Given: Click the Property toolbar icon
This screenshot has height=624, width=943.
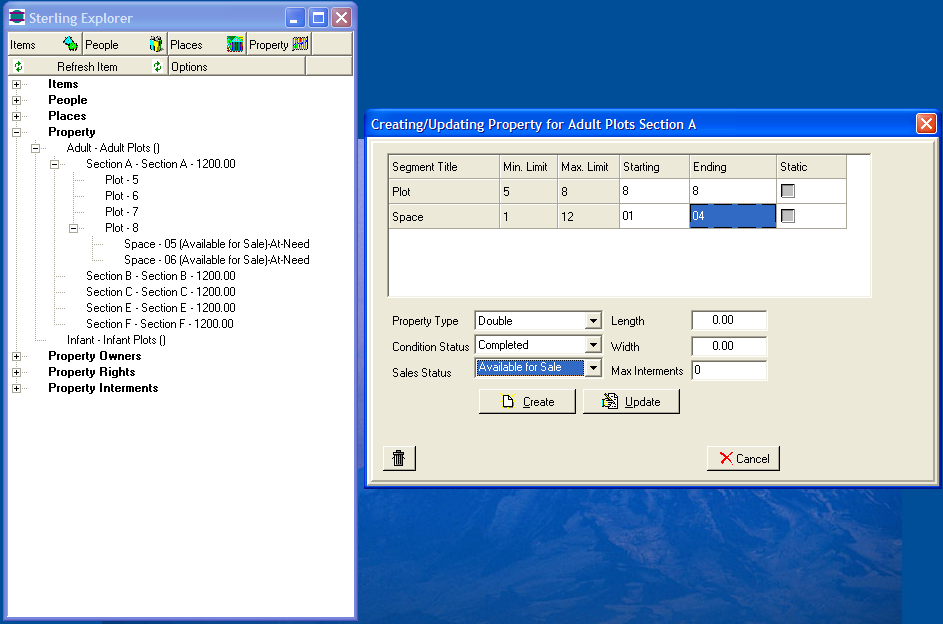Looking at the screenshot, I should [300, 44].
